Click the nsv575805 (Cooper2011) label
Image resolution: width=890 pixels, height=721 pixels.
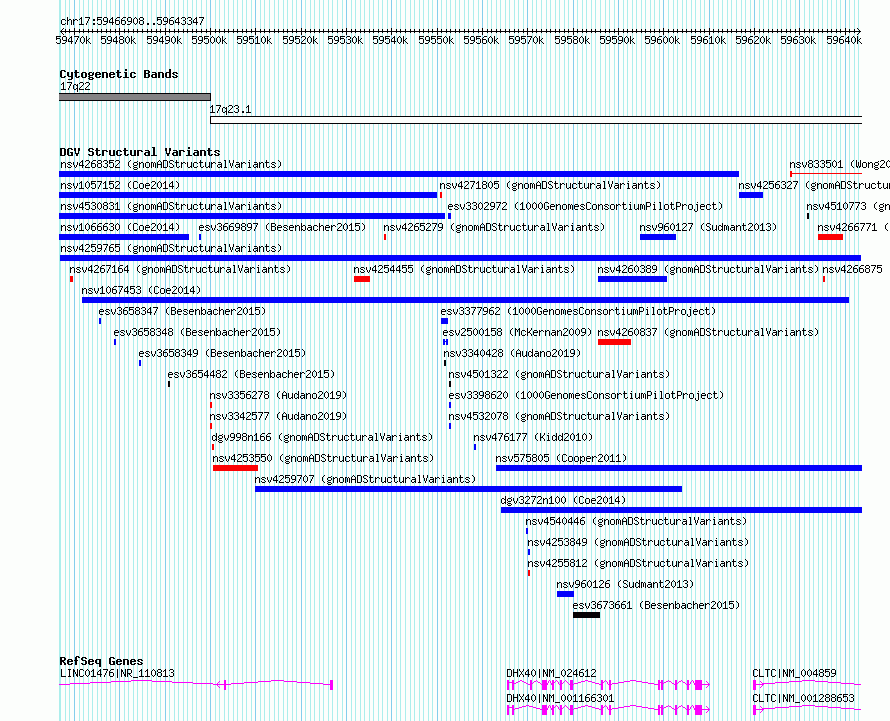pos(561,458)
